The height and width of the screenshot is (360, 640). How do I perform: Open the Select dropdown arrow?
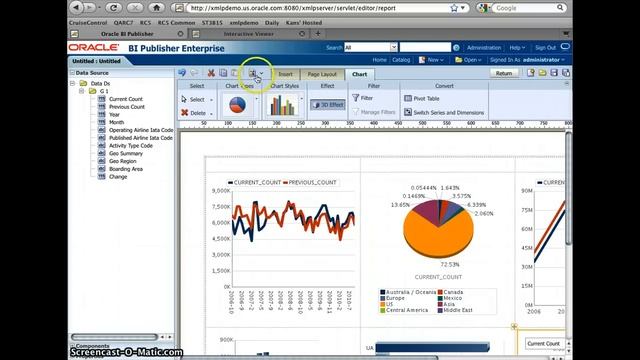pyautogui.click(x=211, y=100)
